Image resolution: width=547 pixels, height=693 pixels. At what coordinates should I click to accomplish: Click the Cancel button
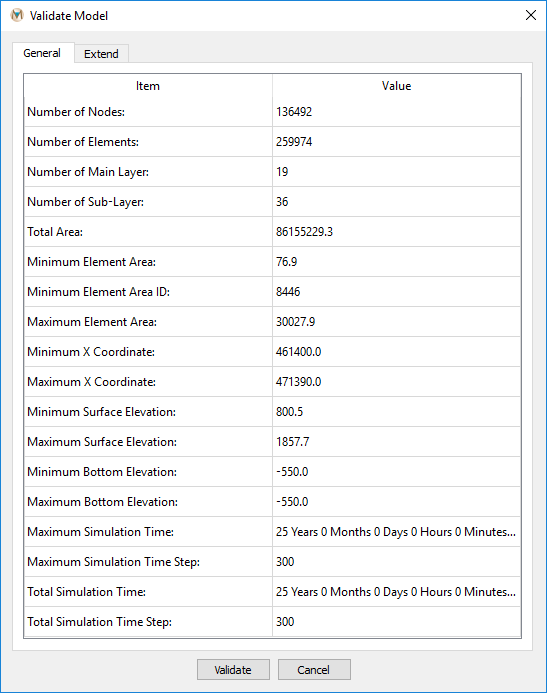pos(314,670)
